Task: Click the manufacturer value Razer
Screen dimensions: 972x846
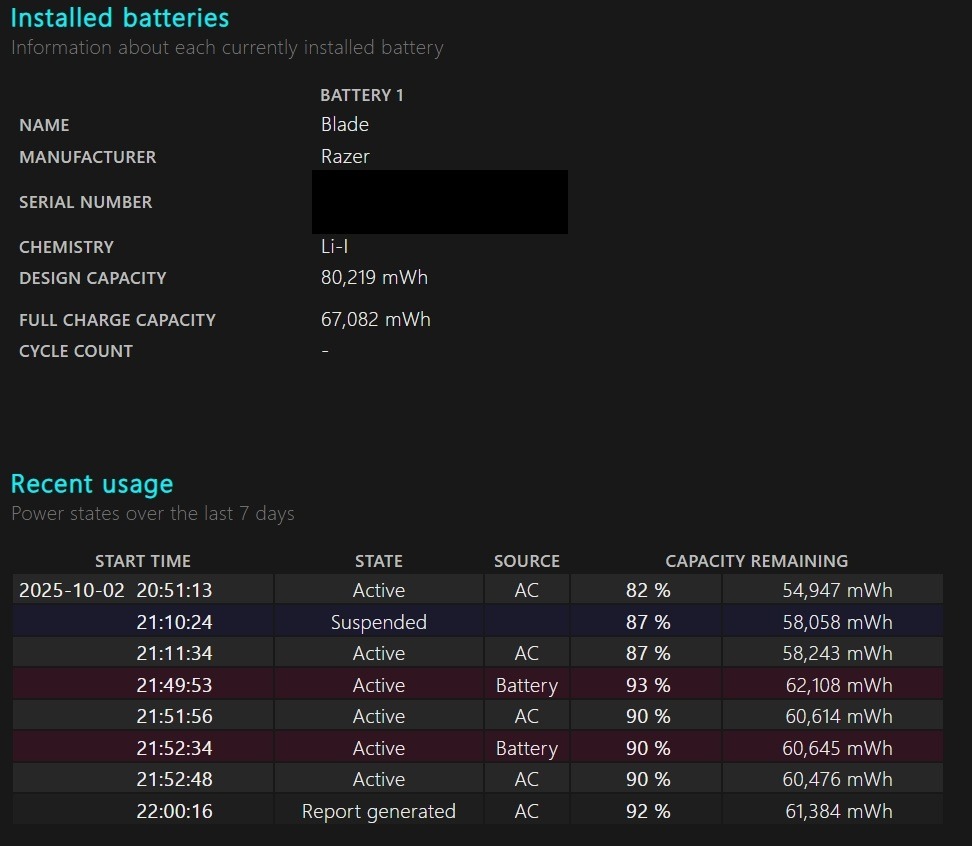Action: 345,156
